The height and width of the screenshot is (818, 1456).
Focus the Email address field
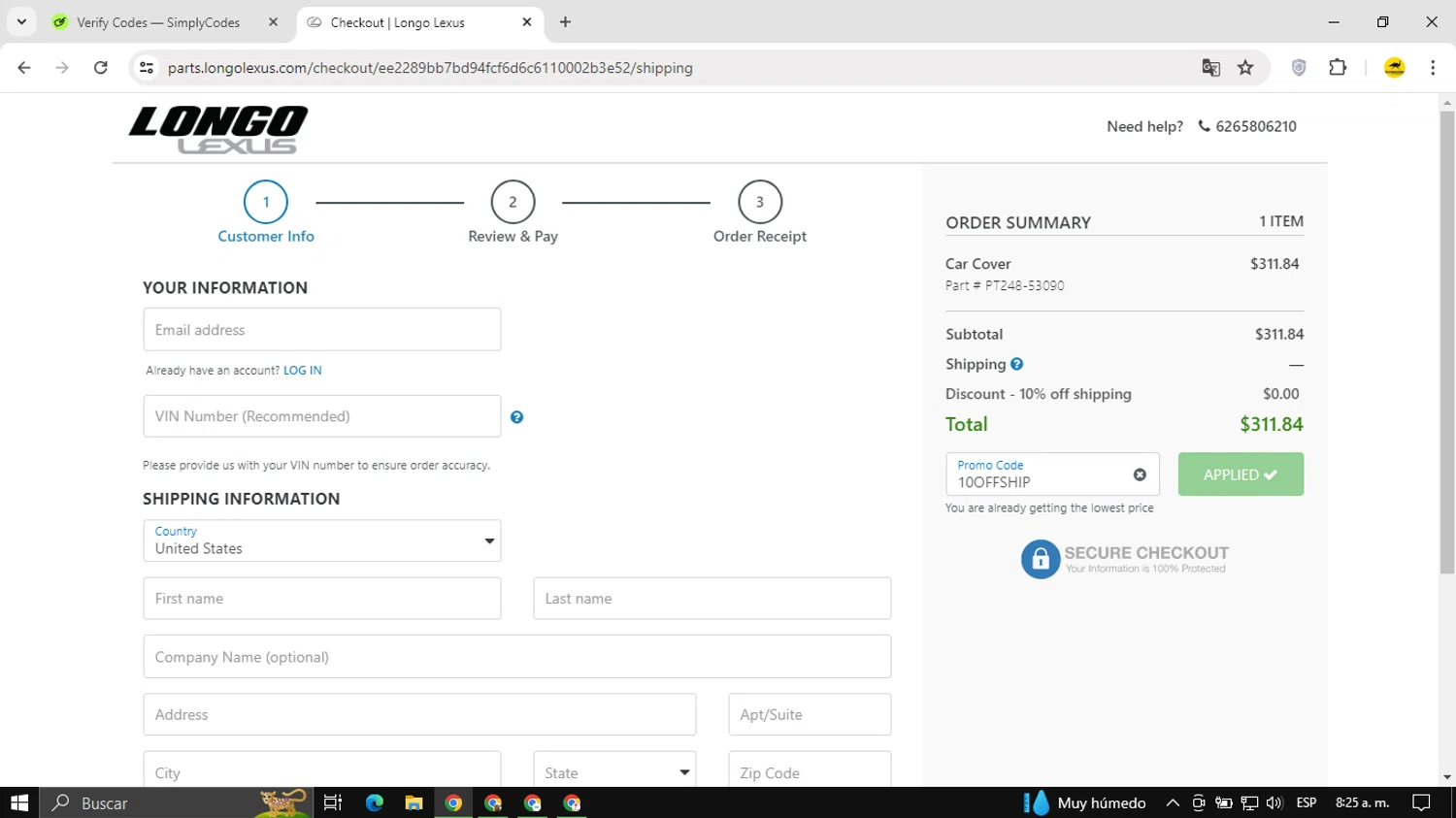click(322, 330)
